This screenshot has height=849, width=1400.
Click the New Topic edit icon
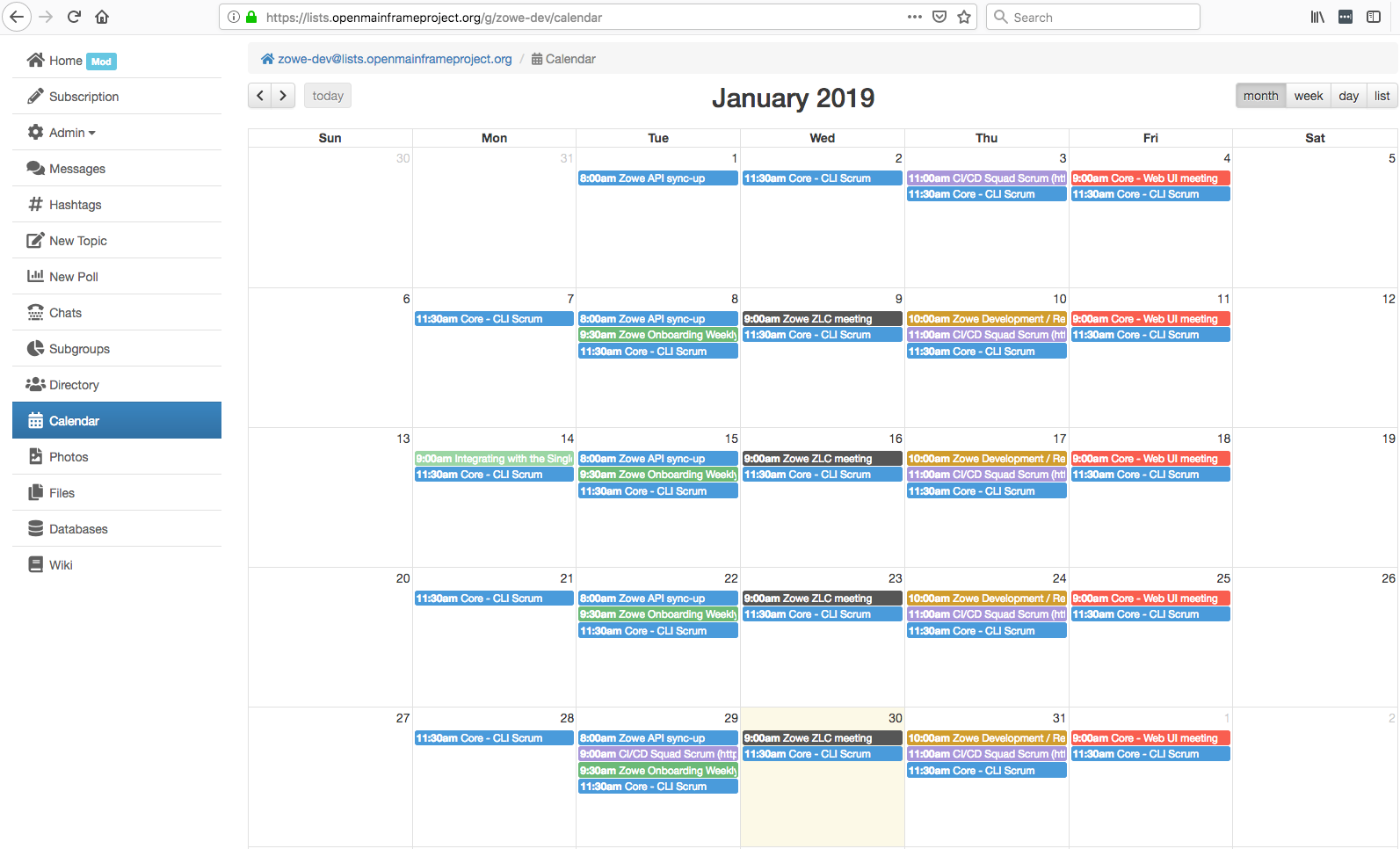[35, 240]
